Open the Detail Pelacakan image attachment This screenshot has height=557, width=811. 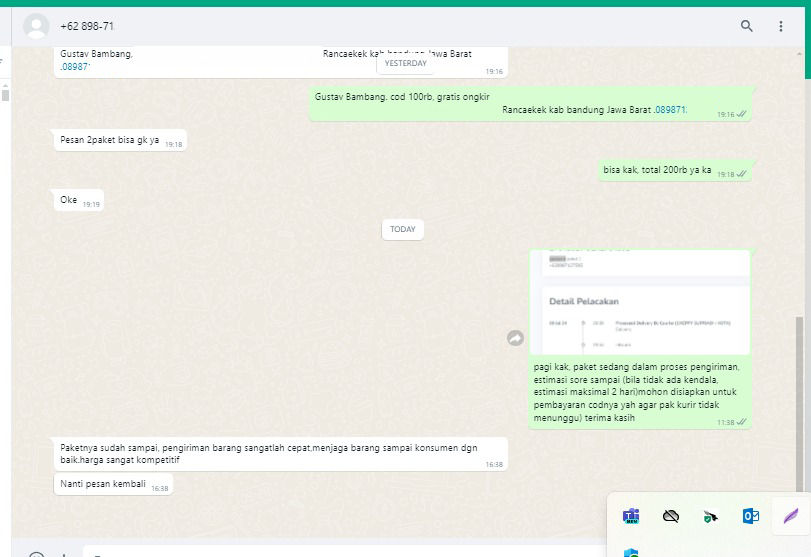point(640,303)
